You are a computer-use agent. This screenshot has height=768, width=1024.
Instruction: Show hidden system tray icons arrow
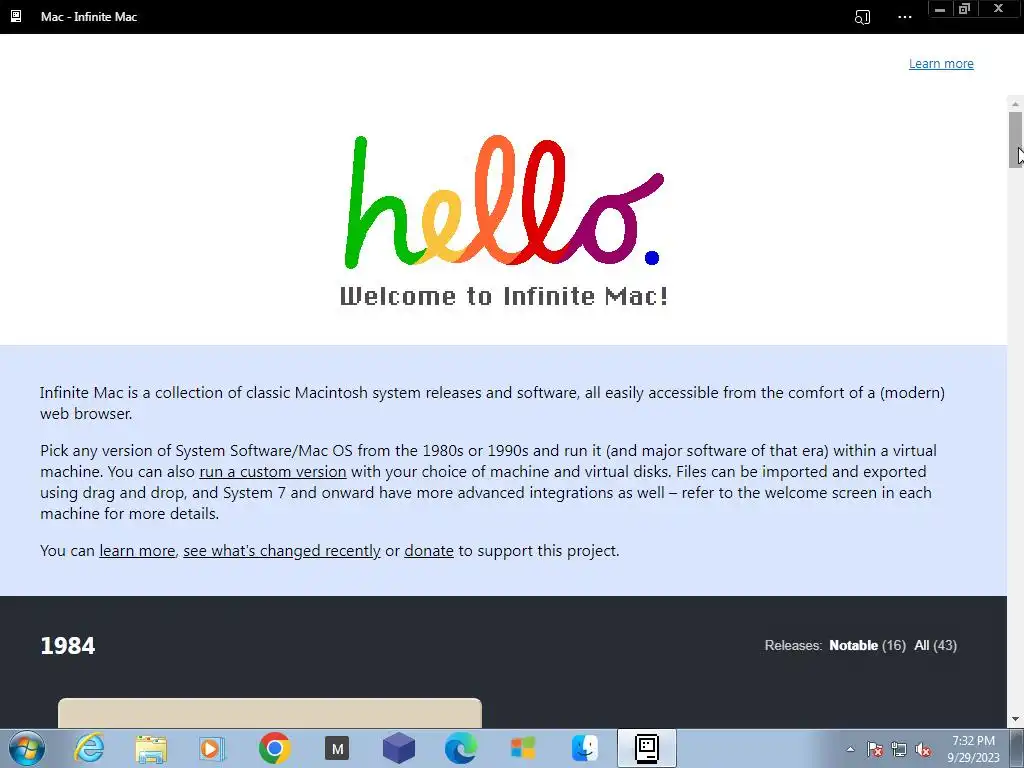tap(850, 749)
